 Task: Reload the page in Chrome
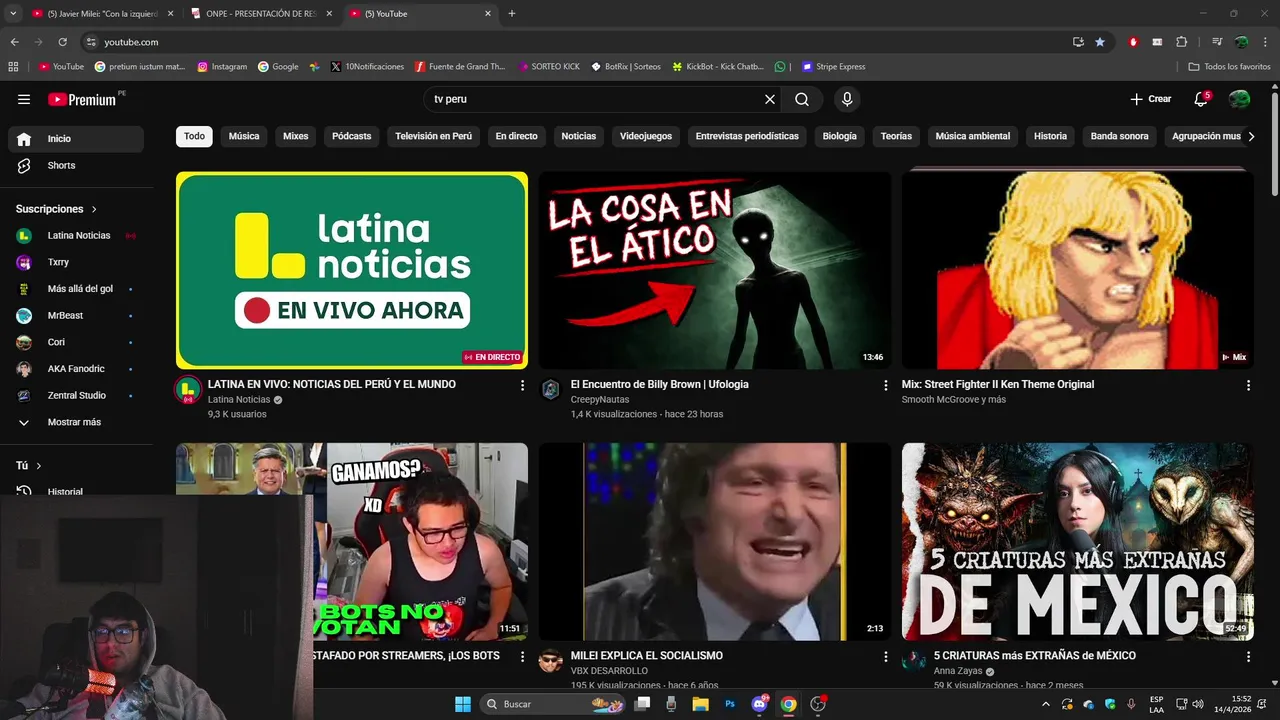coord(63,42)
